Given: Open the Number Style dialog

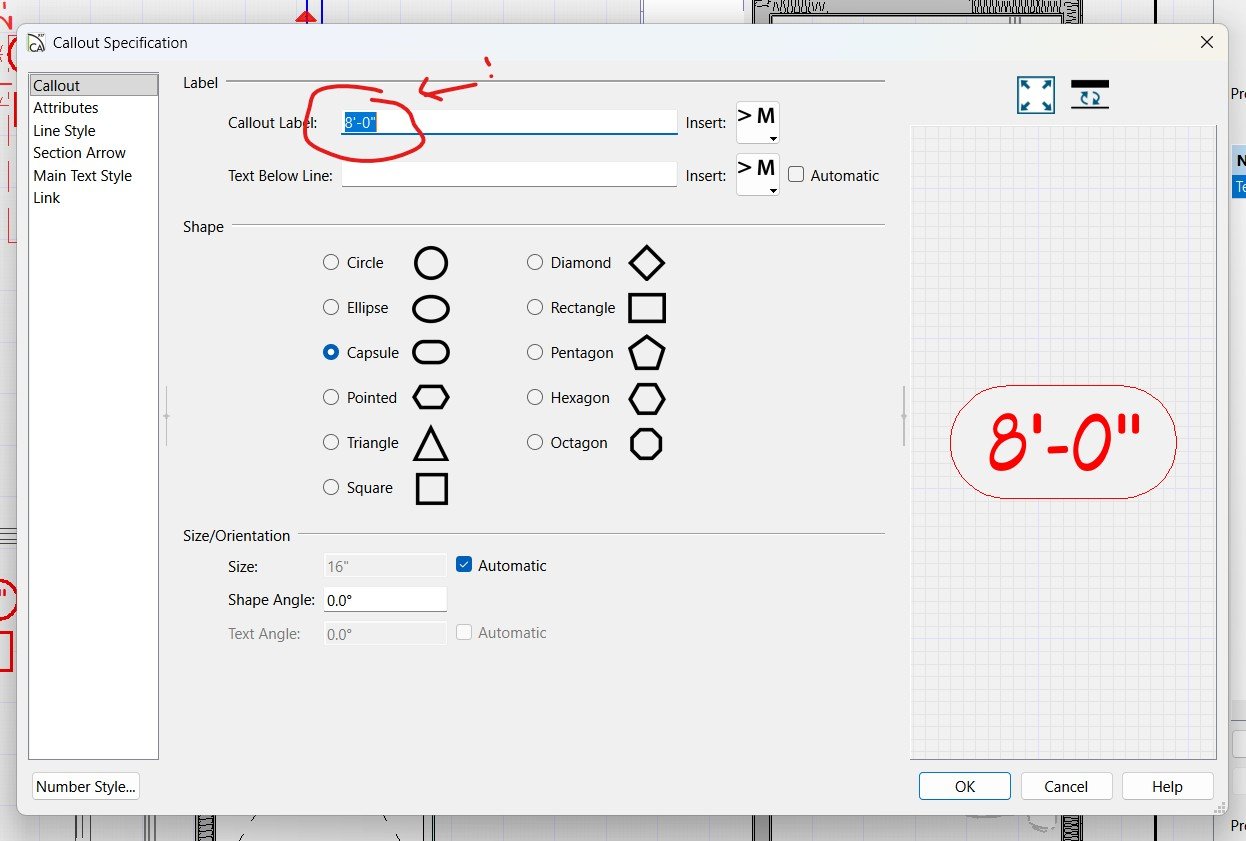Looking at the screenshot, I should click(x=85, y=787).
